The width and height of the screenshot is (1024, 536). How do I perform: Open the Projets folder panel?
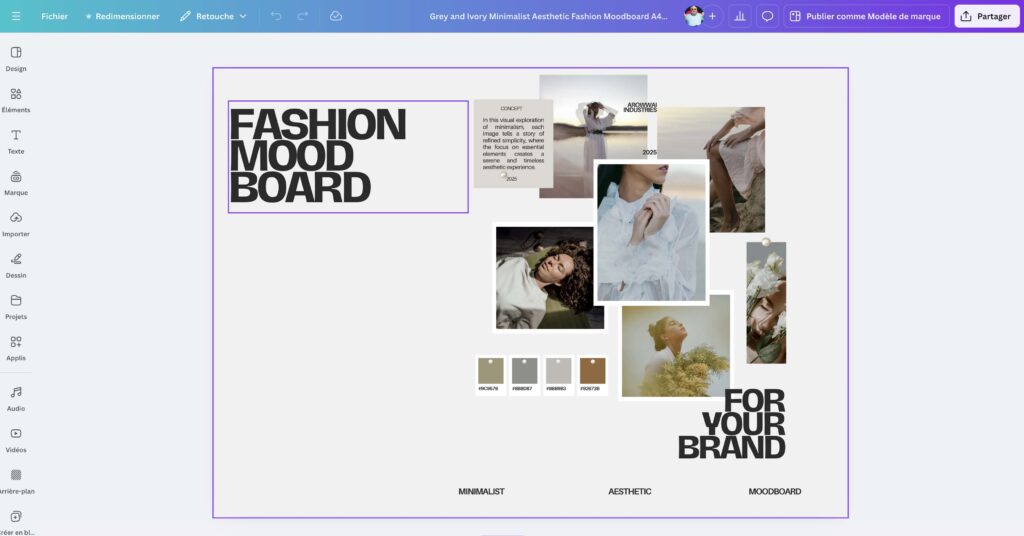tap(16, 306)
